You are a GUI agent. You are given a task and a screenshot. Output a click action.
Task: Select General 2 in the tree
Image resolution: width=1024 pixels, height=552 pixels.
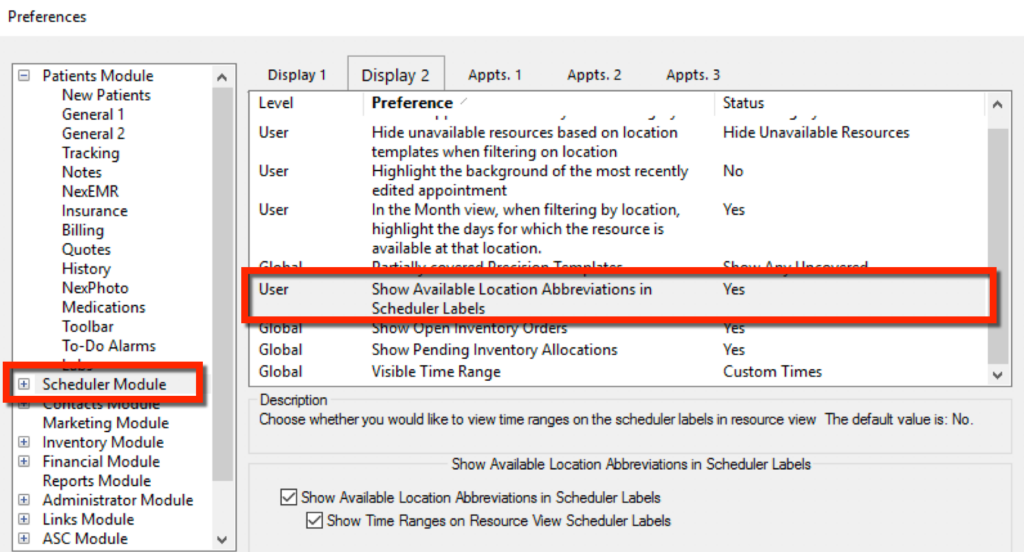(93, 134)
